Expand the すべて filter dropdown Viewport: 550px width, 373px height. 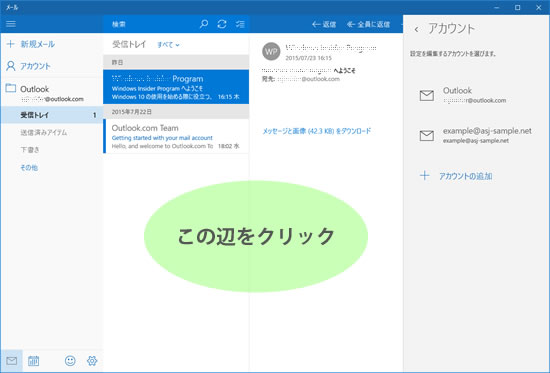click(168, 45)
